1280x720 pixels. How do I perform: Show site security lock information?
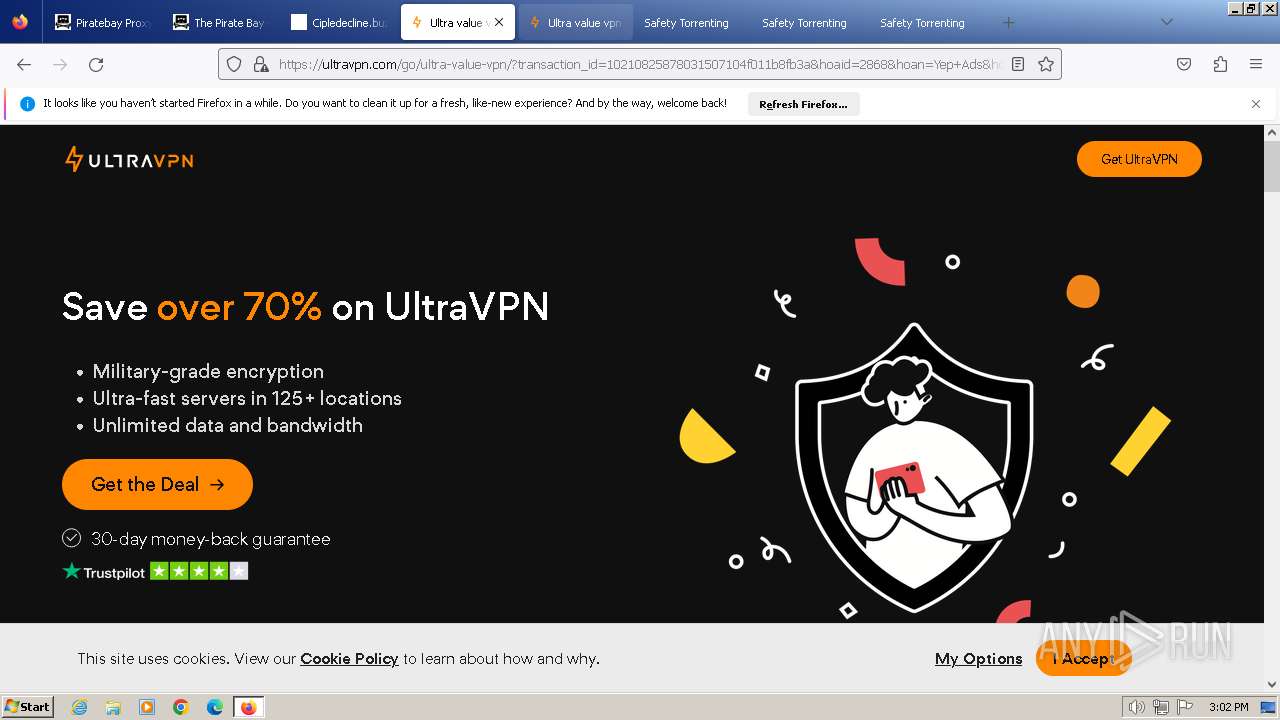tap(261, 64)
